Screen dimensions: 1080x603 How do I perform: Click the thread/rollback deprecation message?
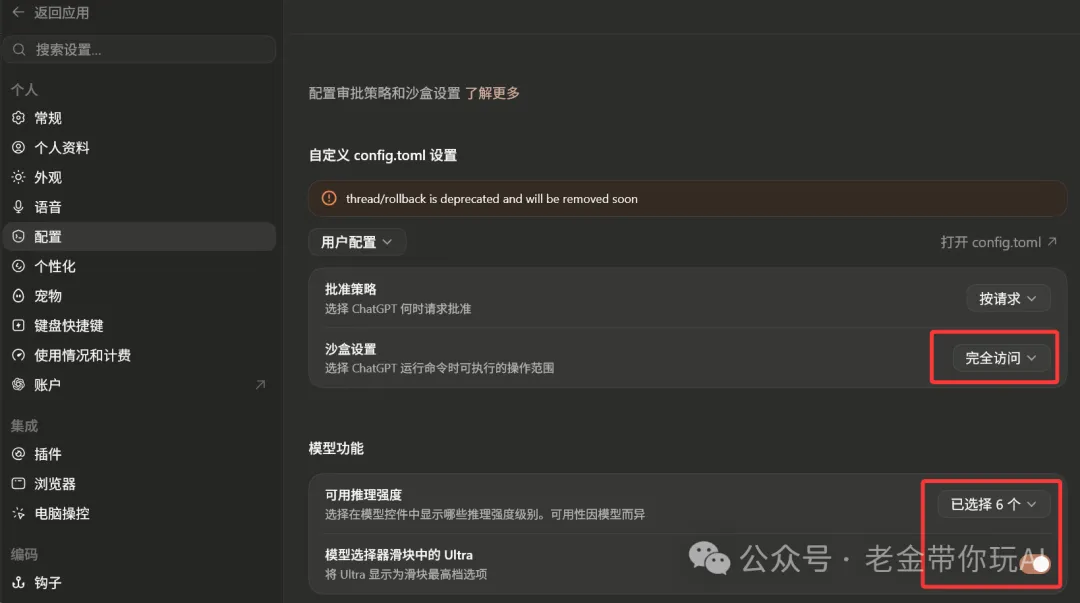click(x=492, y=198)
